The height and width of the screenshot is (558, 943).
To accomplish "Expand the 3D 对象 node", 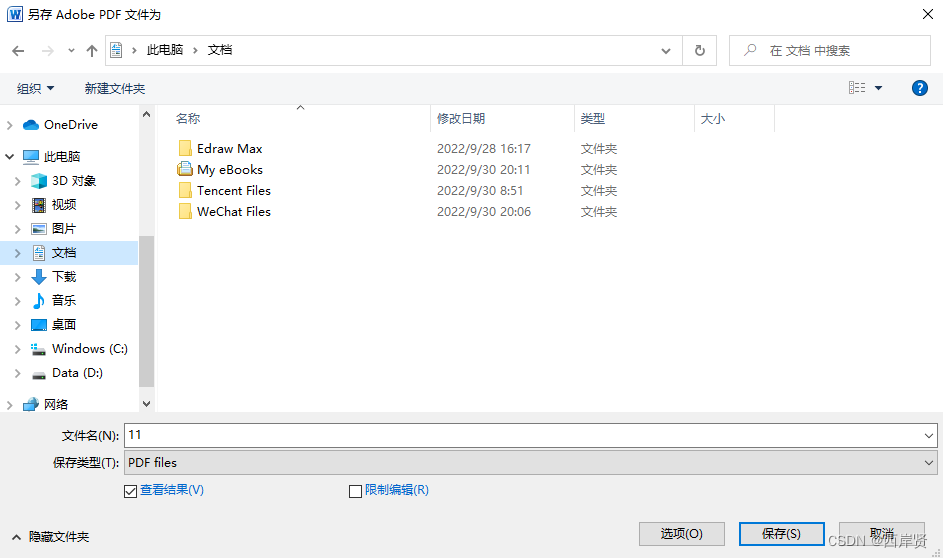I will (17, 181).
